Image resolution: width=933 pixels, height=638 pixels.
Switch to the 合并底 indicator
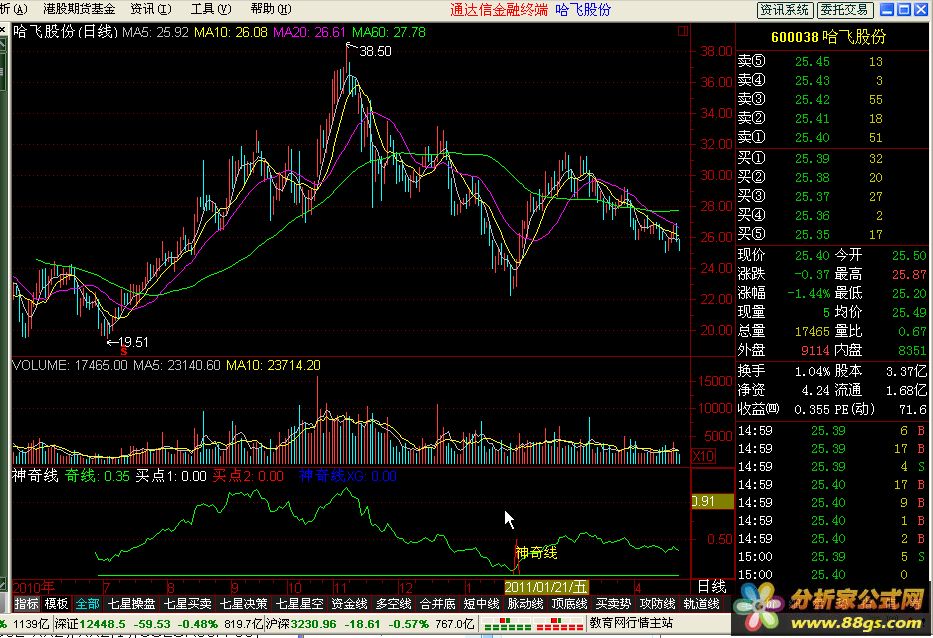(x=437, y=603)
